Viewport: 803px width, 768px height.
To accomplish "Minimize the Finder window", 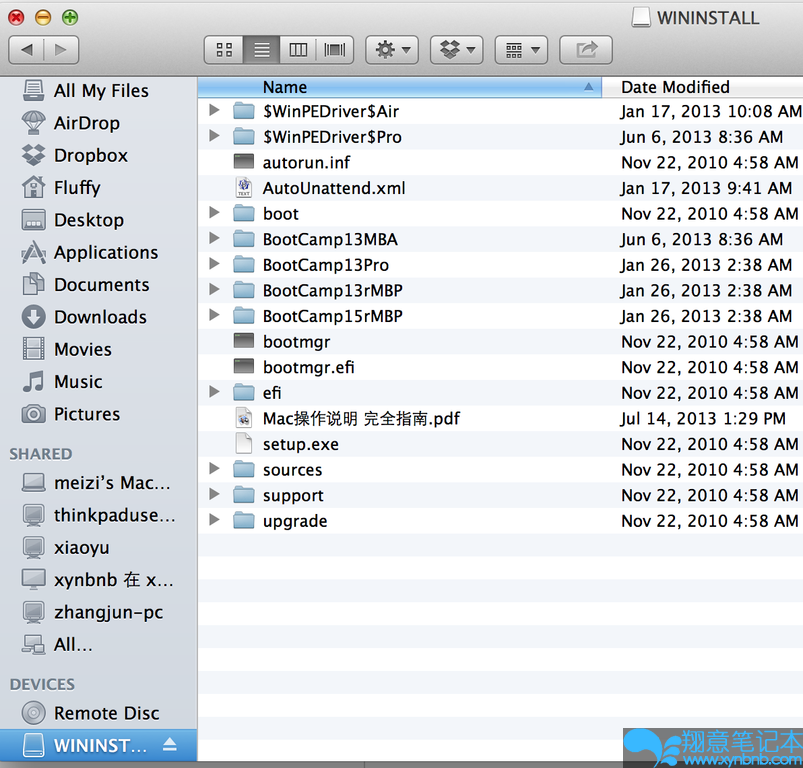I will [43, 18].
